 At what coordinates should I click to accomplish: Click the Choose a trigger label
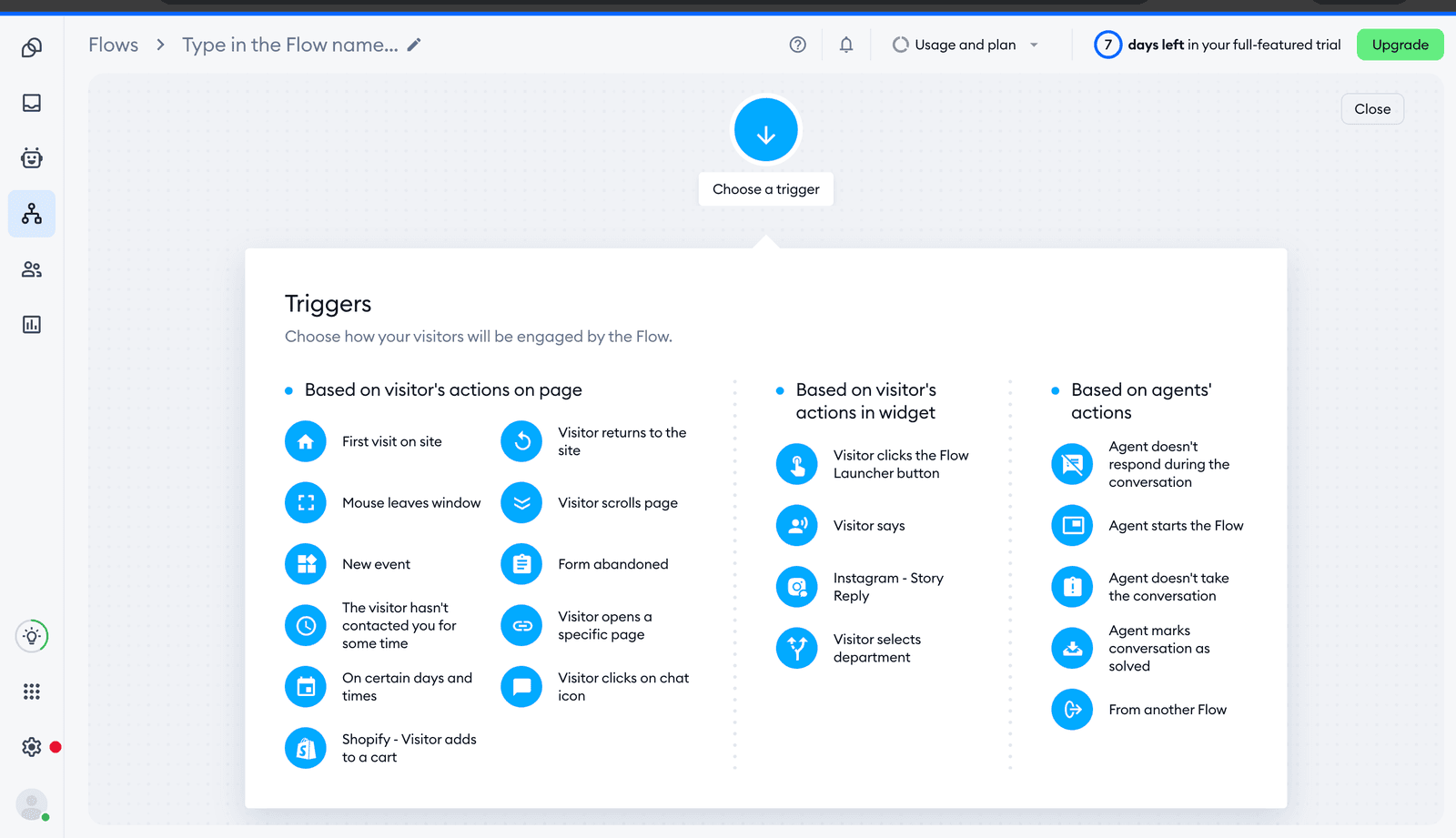coord(766,189)
